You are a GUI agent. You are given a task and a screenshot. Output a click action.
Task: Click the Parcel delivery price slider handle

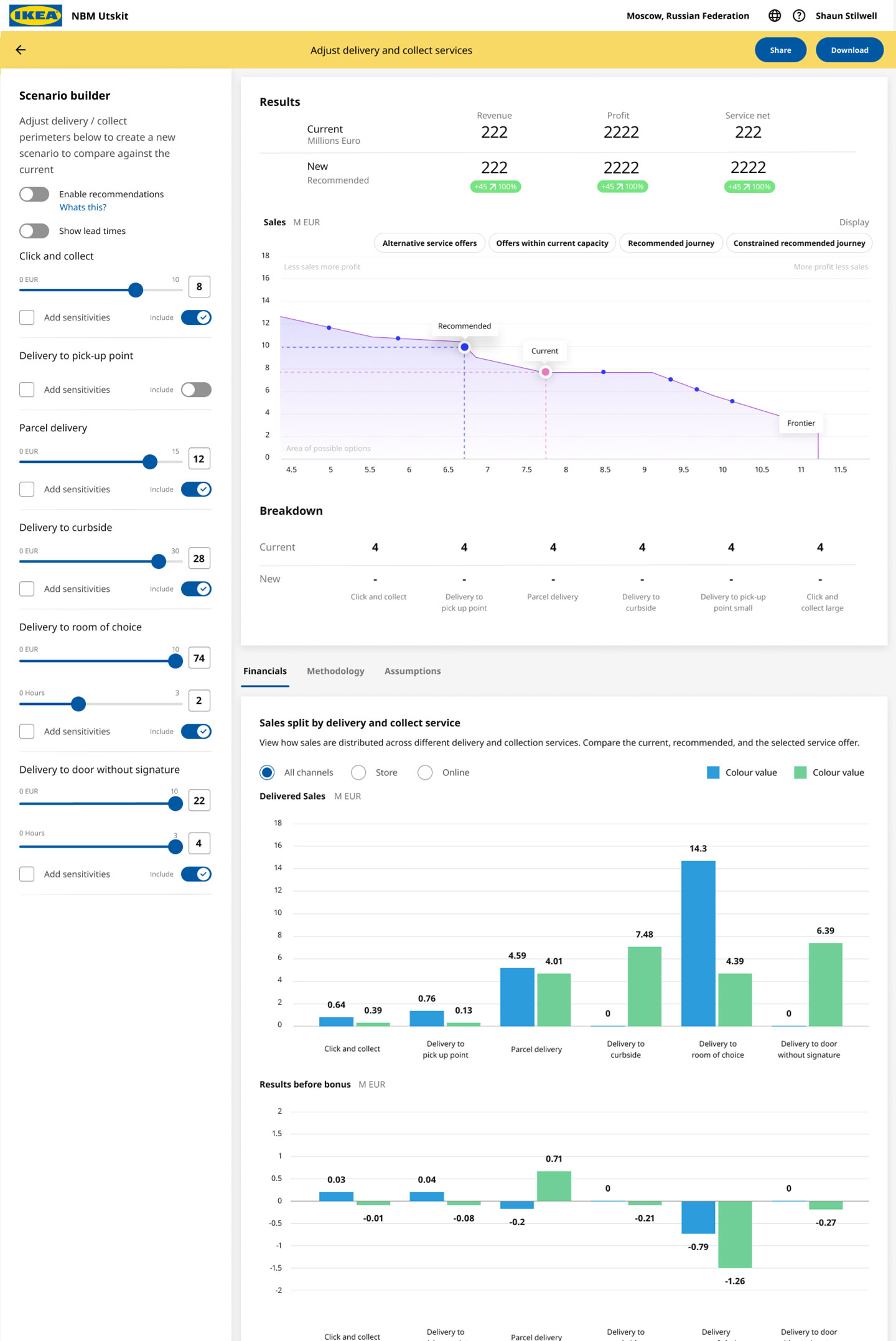point(150,462)
